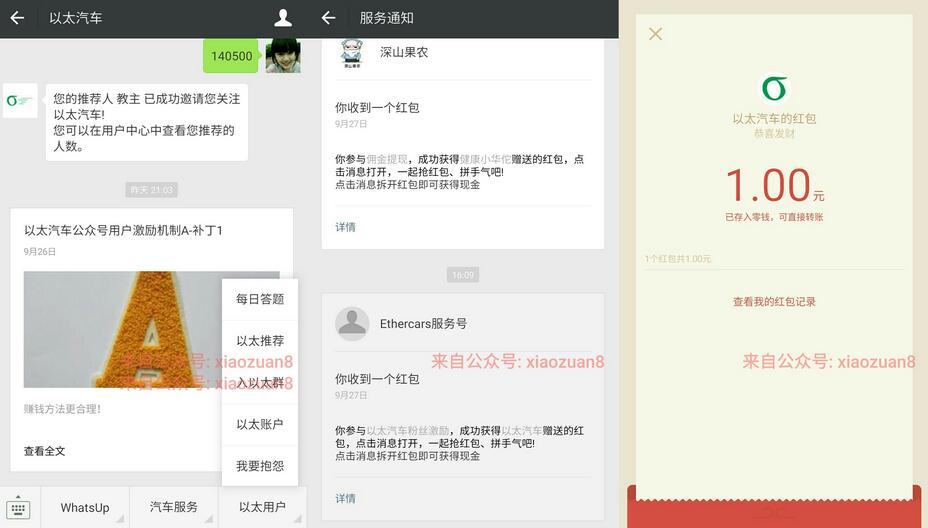Open 深山果农 account avatar
The width and height of the screenshot is (928, 528).
(x=352, y=53)
